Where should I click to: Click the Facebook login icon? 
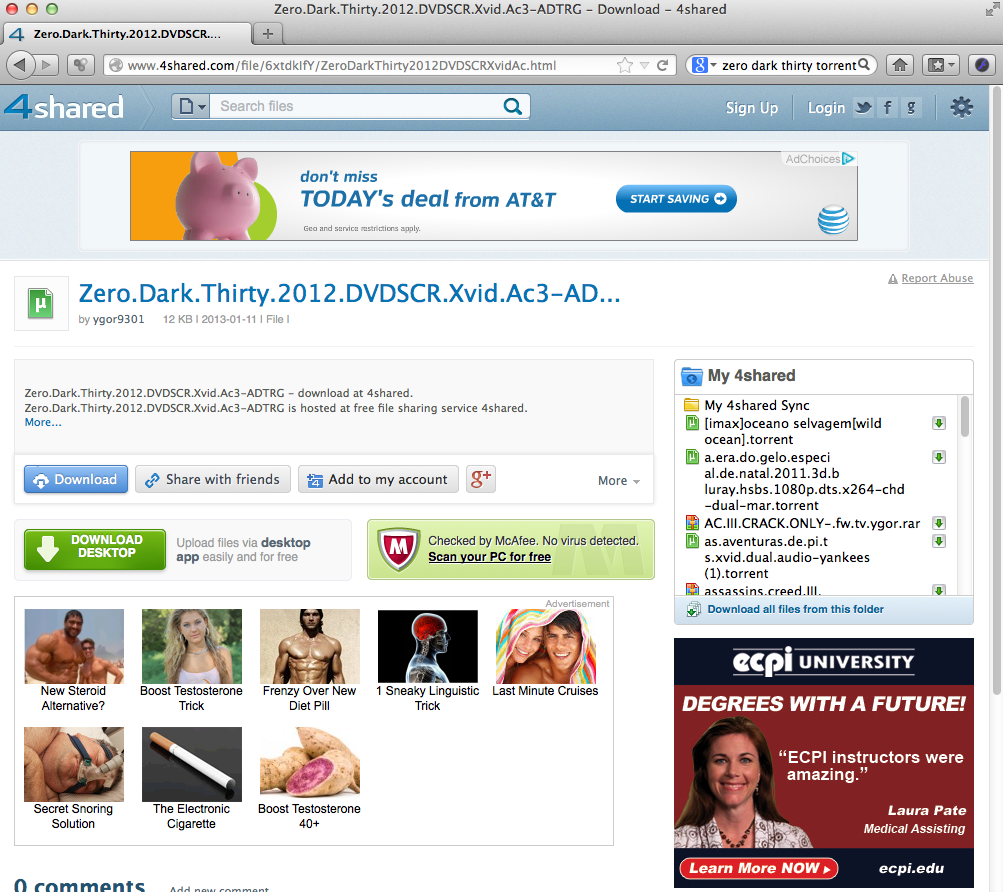pos(887,108)
